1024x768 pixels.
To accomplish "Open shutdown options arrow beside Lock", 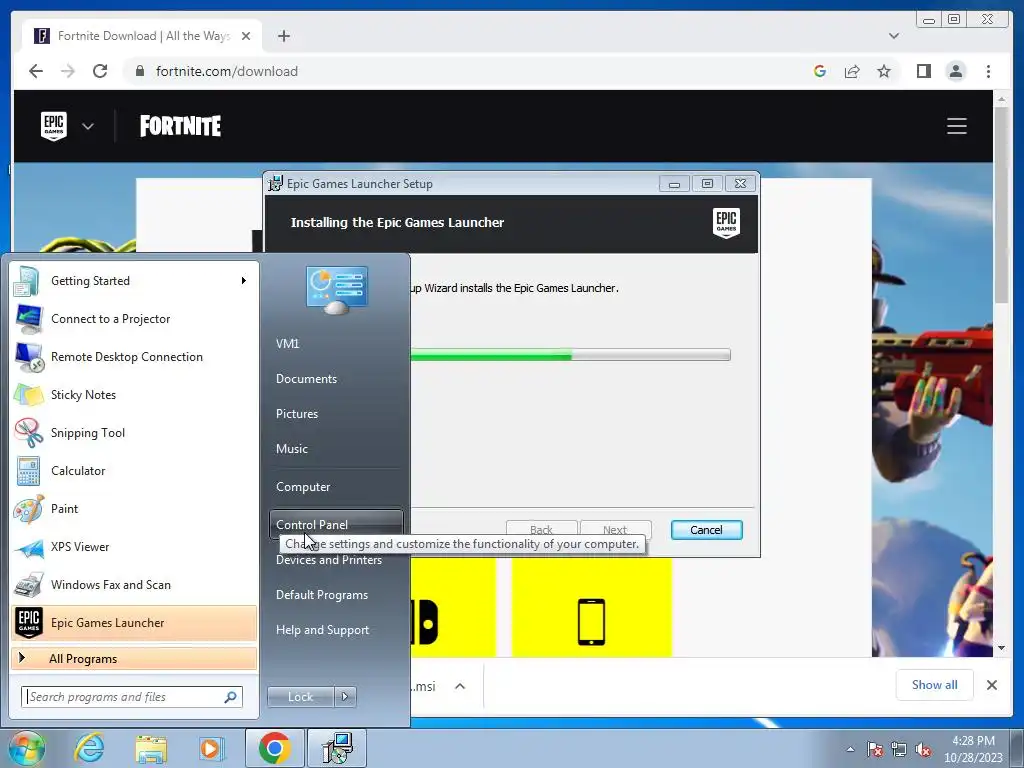I will tap(345, 697).
